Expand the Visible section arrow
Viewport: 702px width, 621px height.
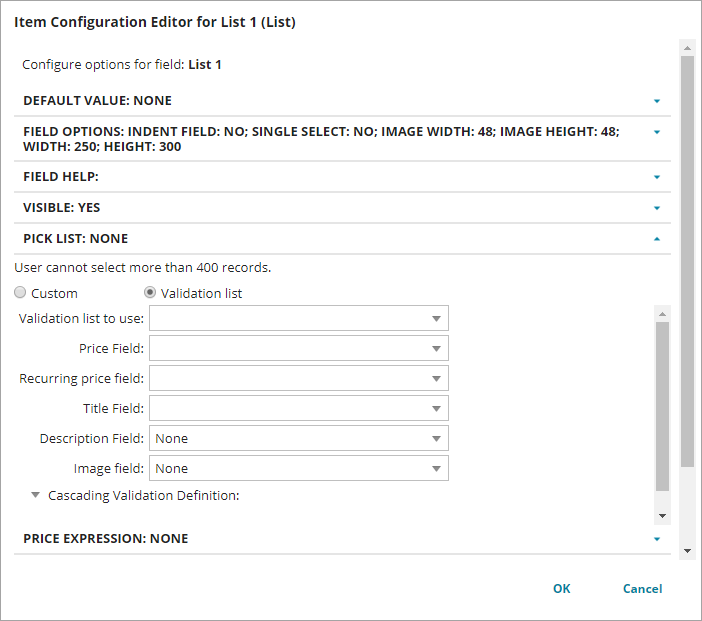(x=657, y=208)
